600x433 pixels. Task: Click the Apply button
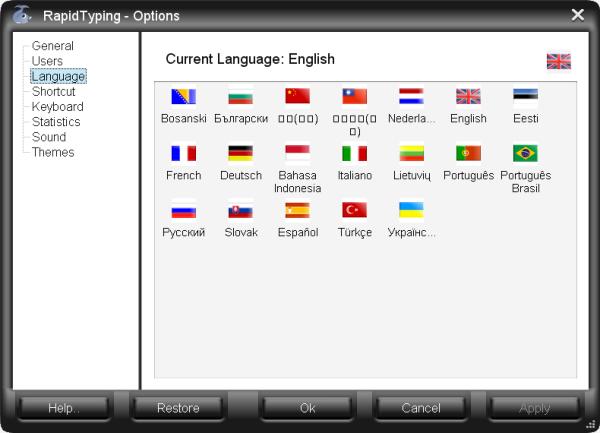(x=535, y=408)
